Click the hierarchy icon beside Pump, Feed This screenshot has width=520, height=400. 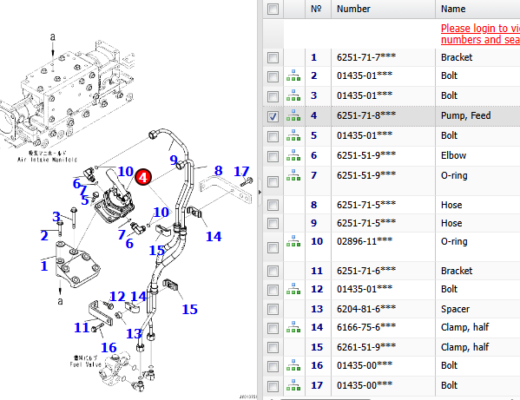[x=293, y=115]
